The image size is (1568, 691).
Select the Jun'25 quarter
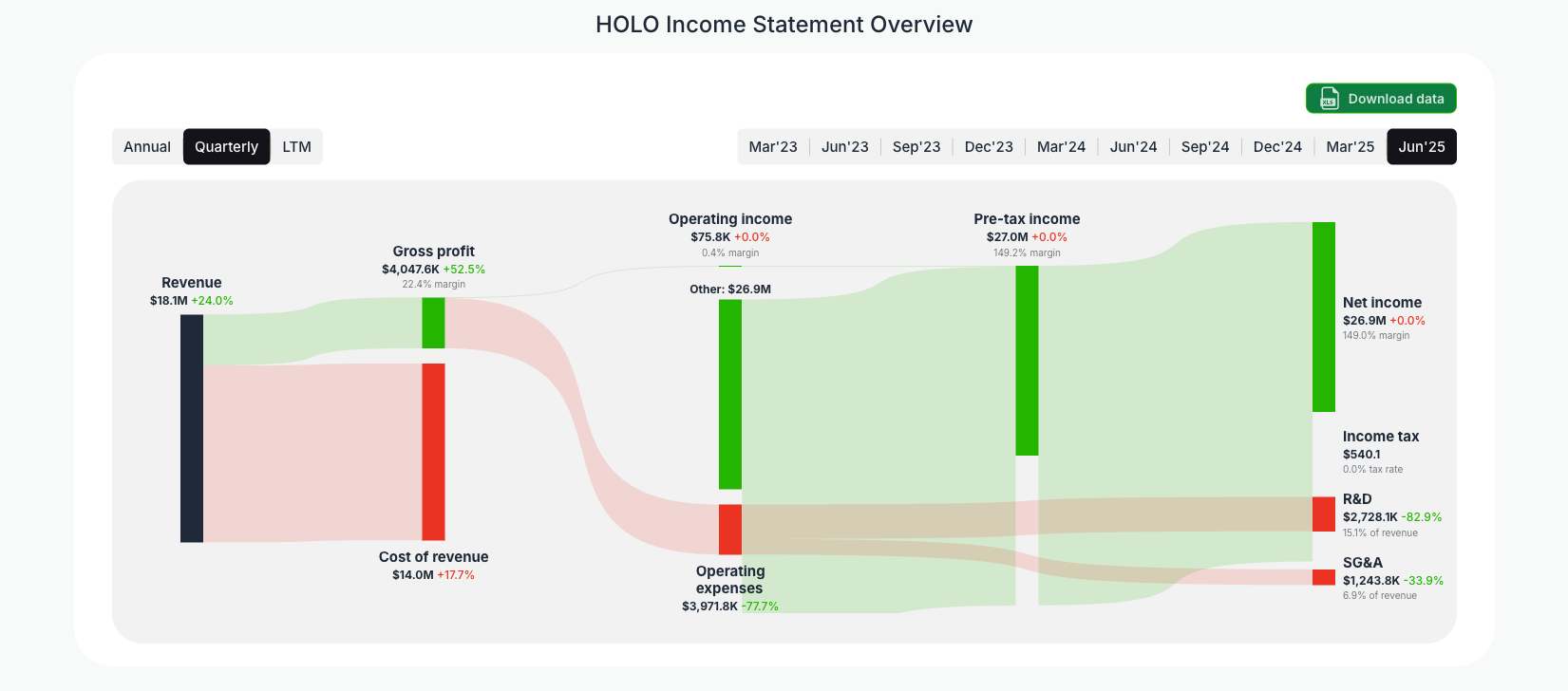pos(1422,147)
